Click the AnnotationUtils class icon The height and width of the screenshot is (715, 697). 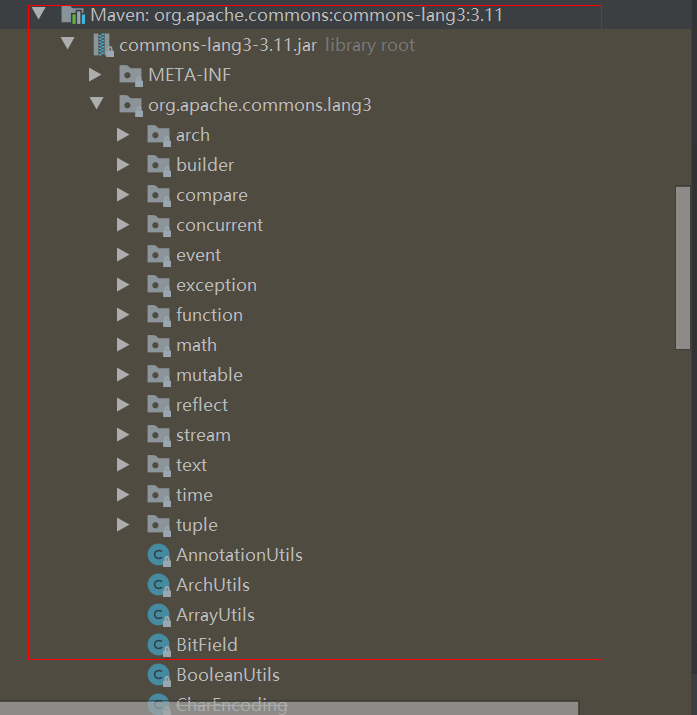pyautogui.click(x=159, y=555)
